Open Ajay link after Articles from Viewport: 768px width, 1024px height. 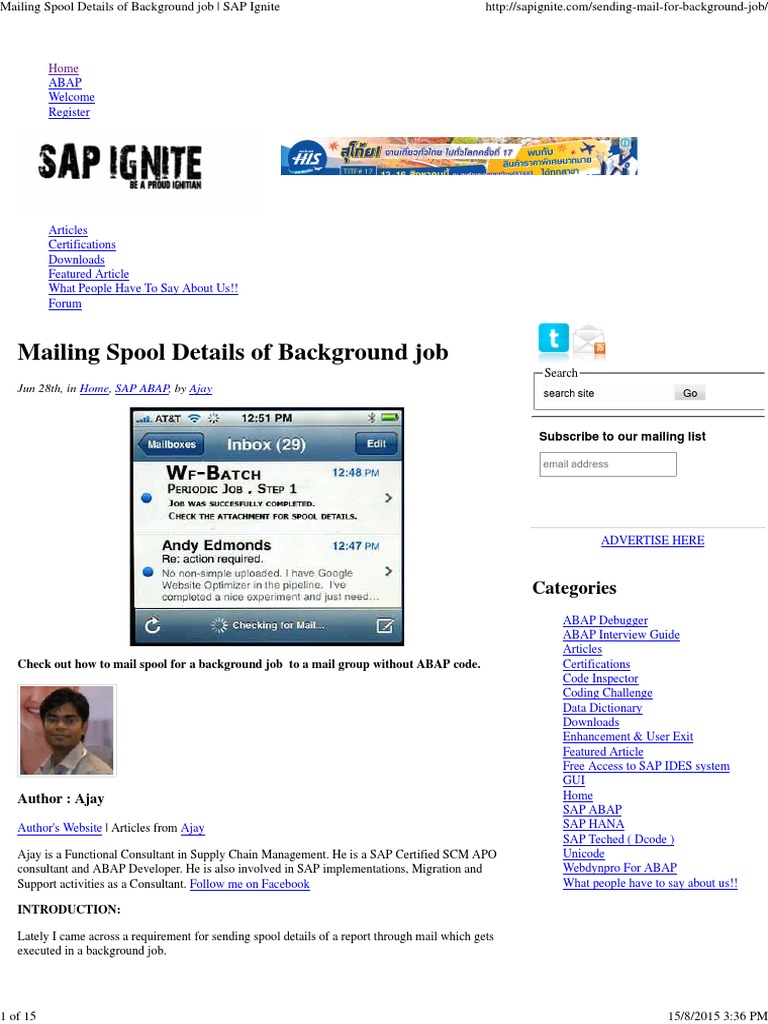(x=193, y=828)
